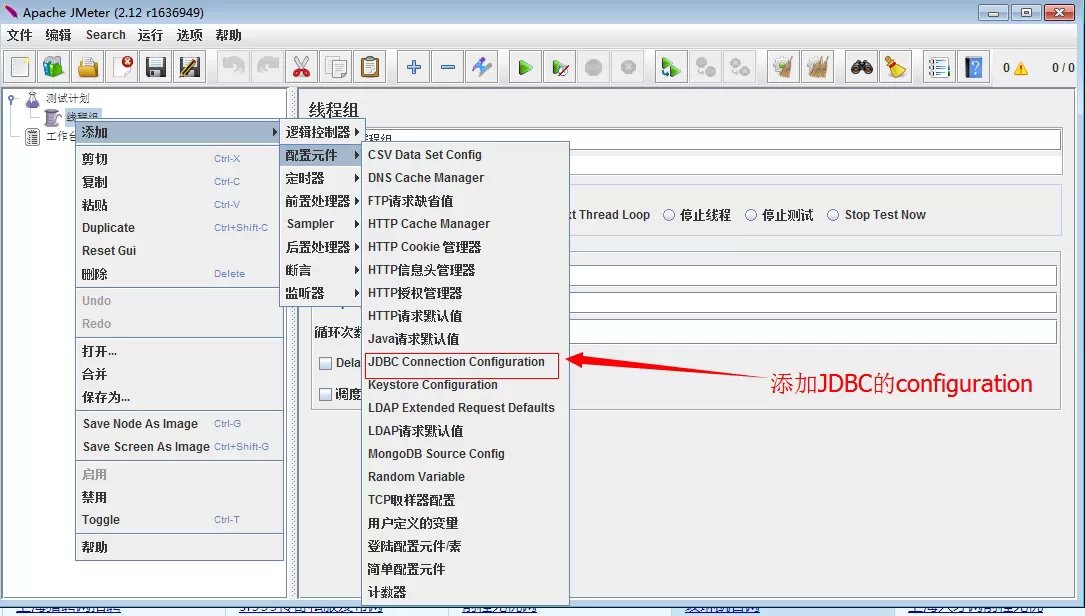The width and height of the screenshot is (1085, 616).
Task: Start the test with green play icon
Action: tap(525, 67)
